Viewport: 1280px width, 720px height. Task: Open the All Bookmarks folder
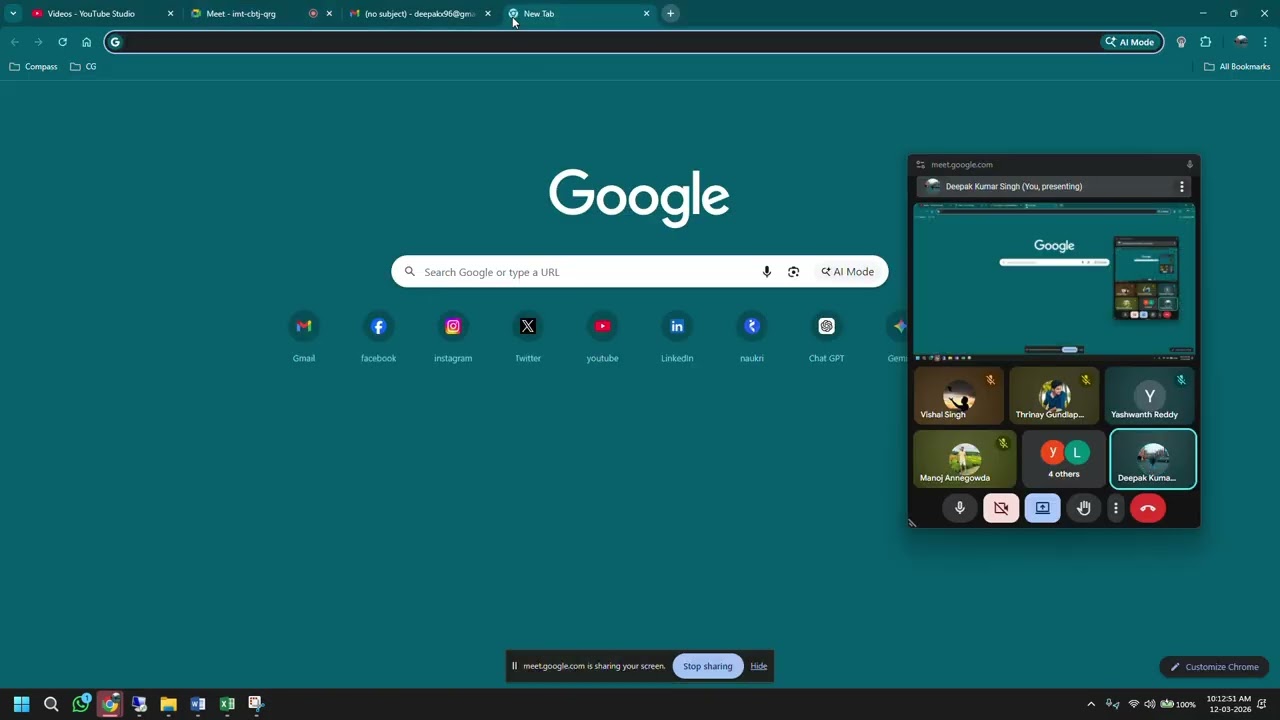pos(1237,67)
